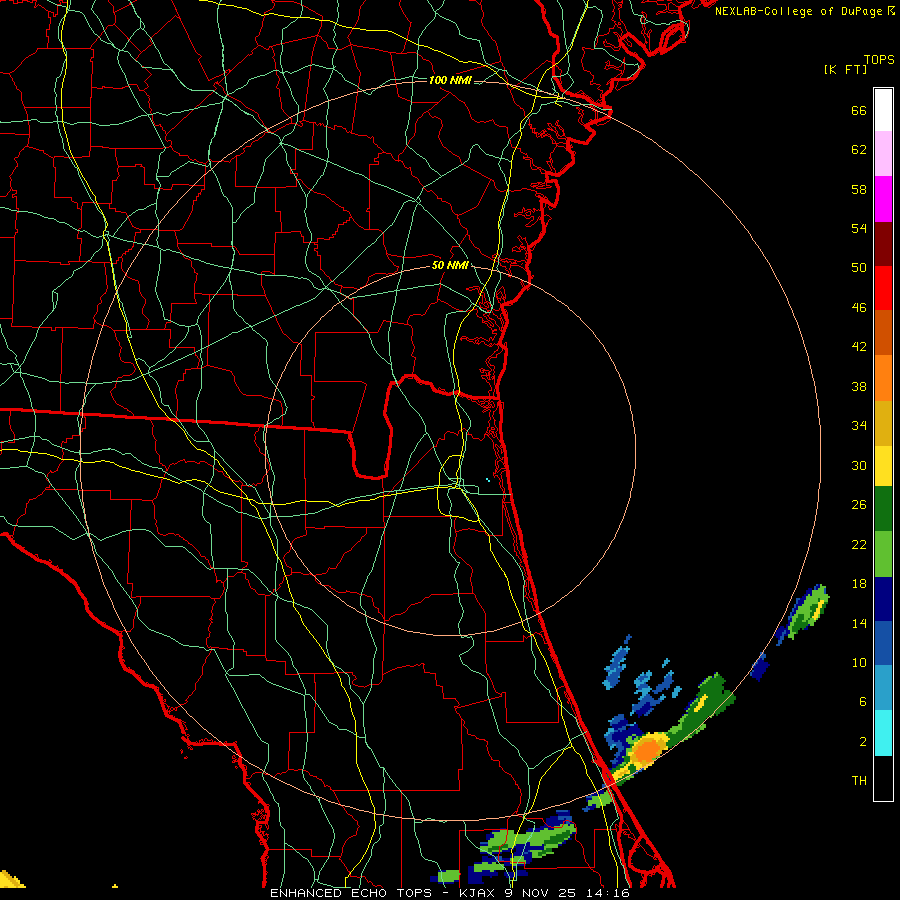The image size is (900, 900).
Task: Click the dark orange legend color block
Action: 883,333
